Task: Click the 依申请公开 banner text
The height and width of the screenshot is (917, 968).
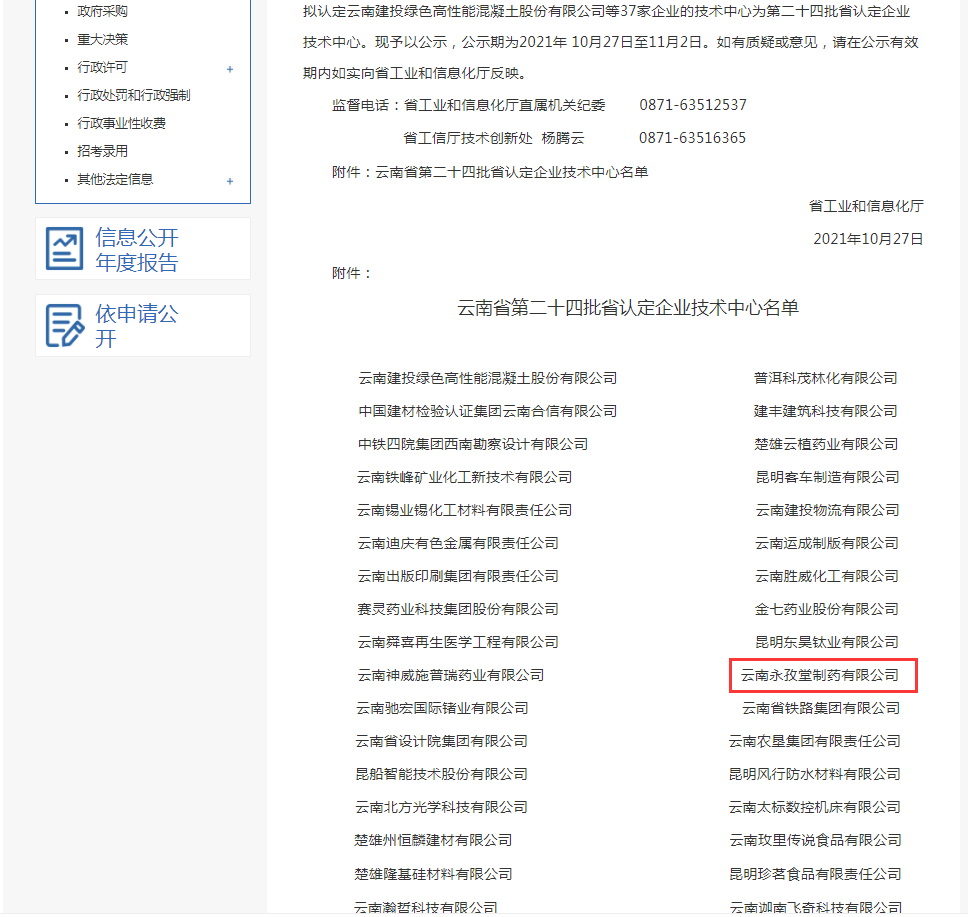Action: tap(136, 326)
